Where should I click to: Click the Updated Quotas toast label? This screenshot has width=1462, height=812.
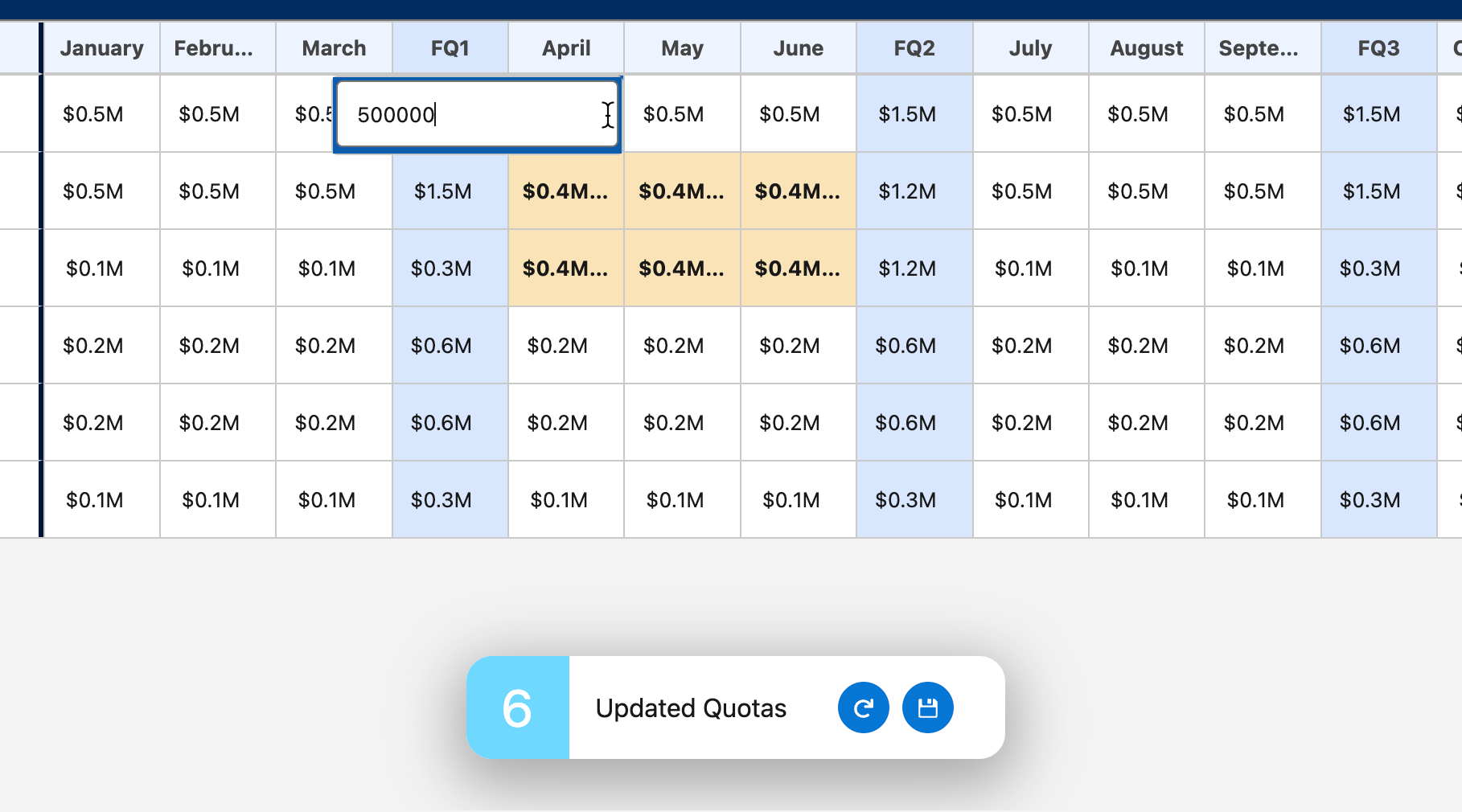coord(690,707)
